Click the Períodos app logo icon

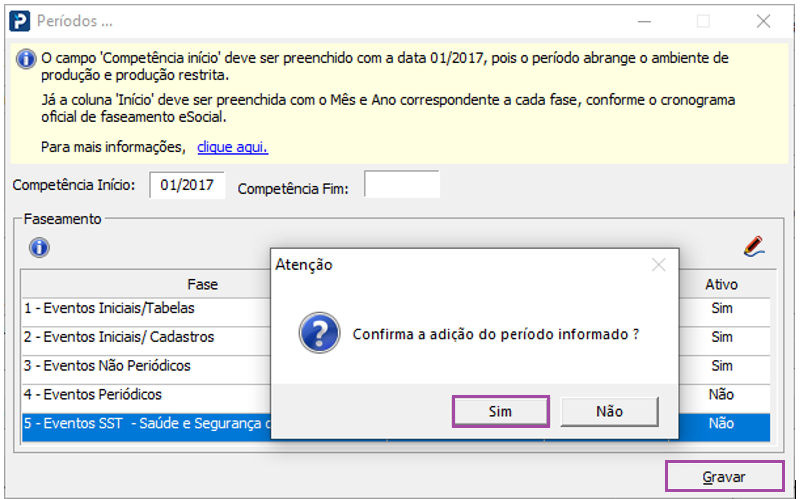tap(20, 21)
